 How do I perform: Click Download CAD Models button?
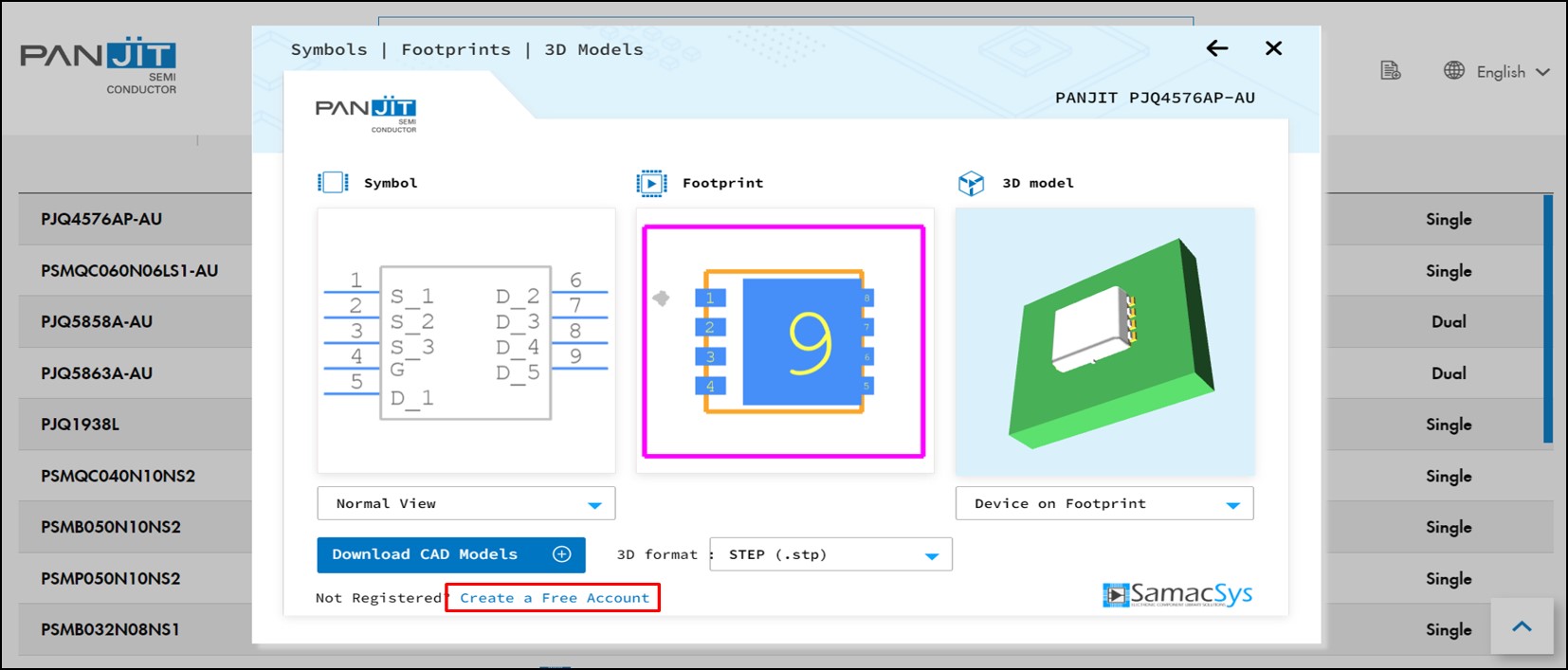pos(451,554)
